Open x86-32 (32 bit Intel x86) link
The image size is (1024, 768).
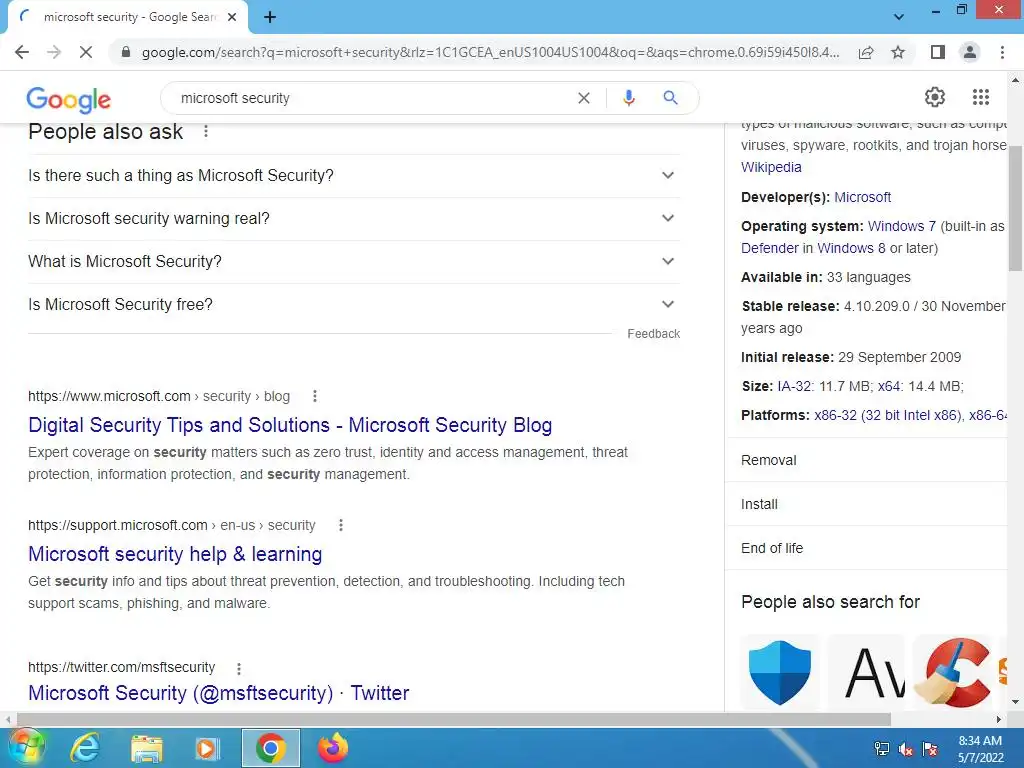[888, 415]
